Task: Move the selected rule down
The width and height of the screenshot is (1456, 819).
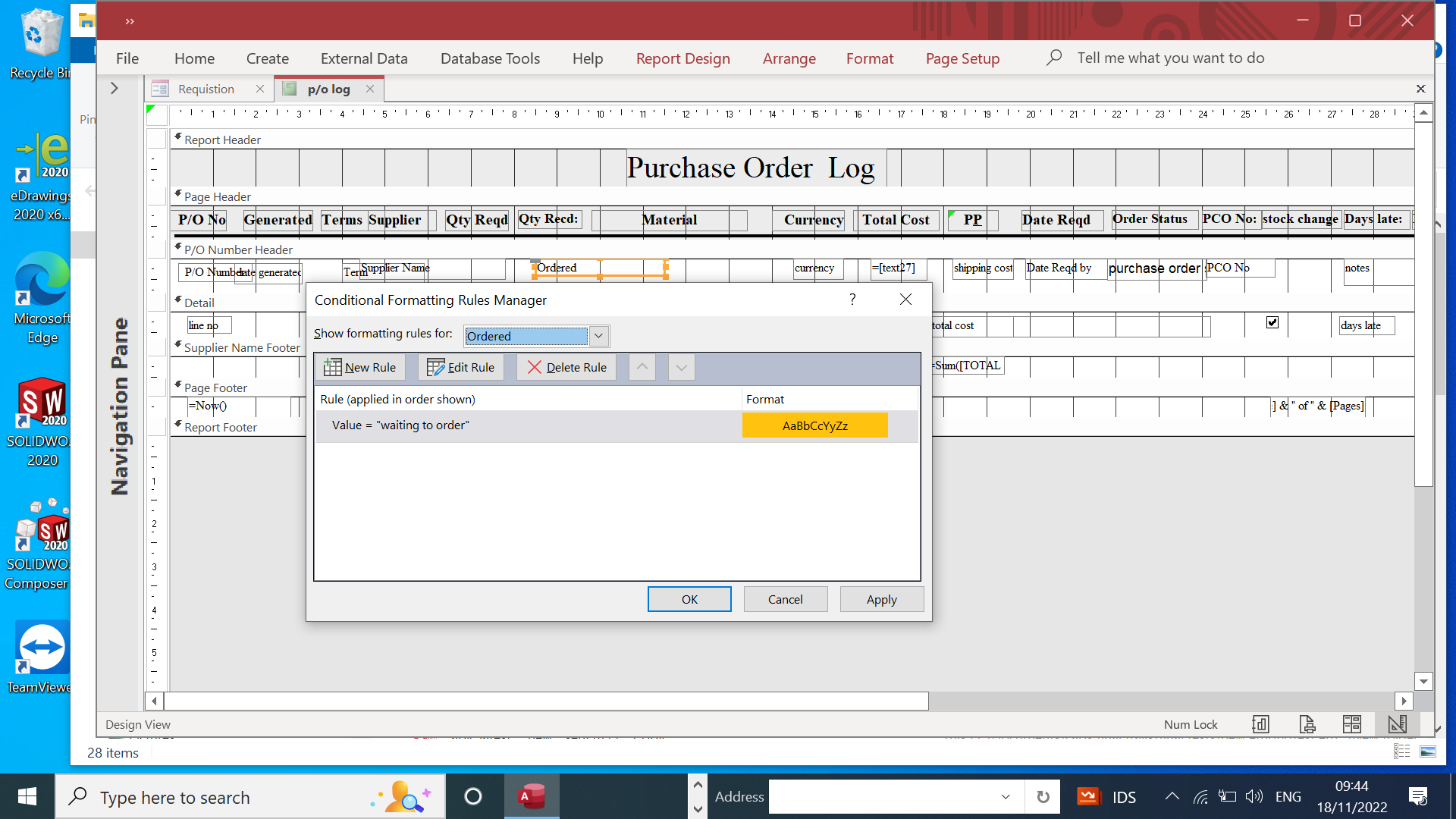Action: (682, 367)
